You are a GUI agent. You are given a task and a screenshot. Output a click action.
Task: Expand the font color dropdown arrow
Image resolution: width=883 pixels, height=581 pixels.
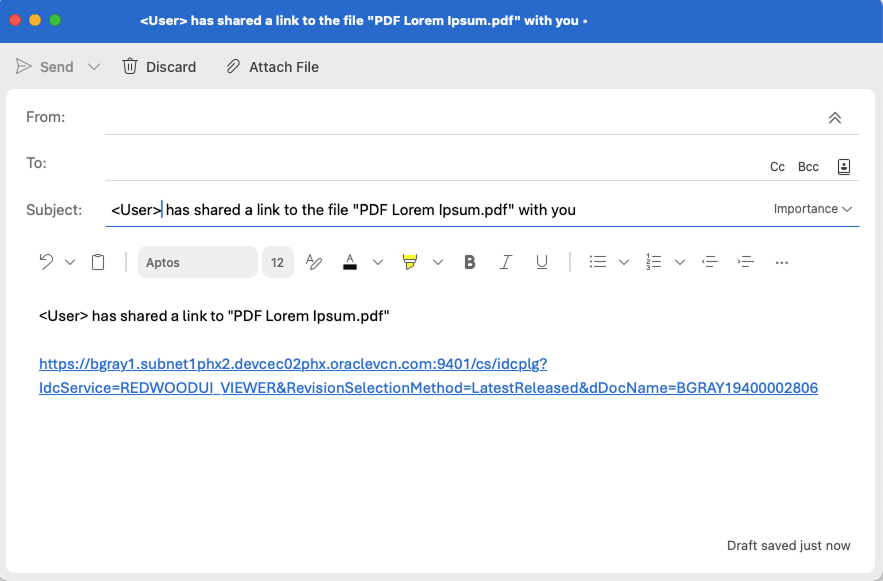tap(376, 261)
